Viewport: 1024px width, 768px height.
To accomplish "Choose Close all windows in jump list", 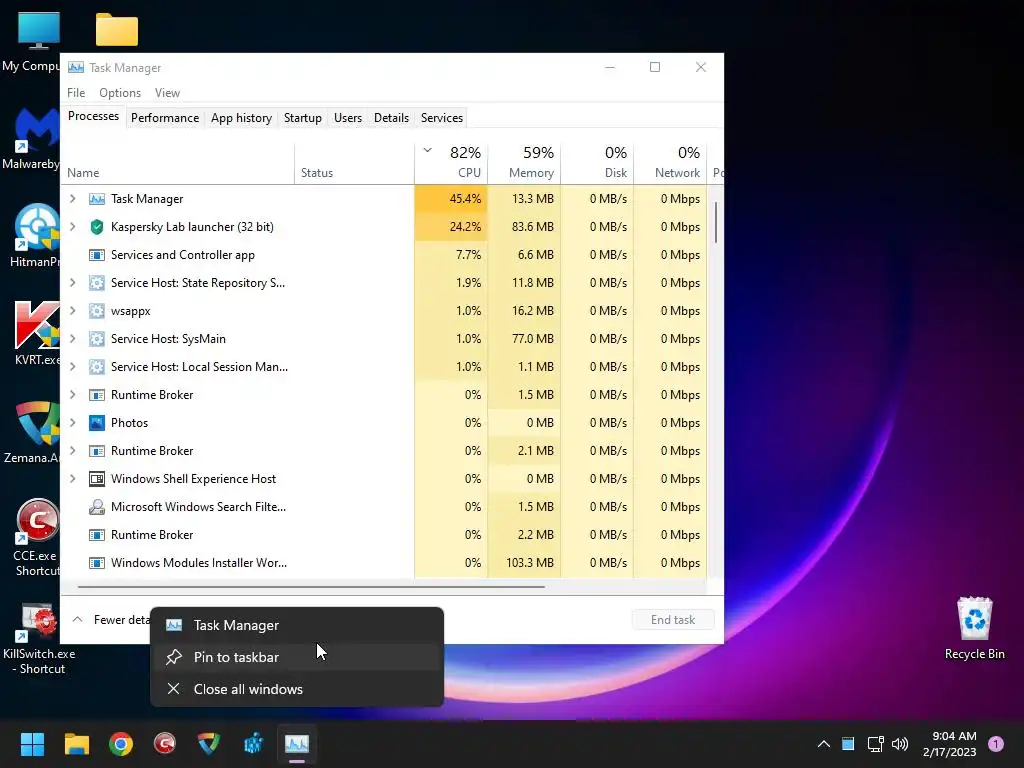I will 297,689.
